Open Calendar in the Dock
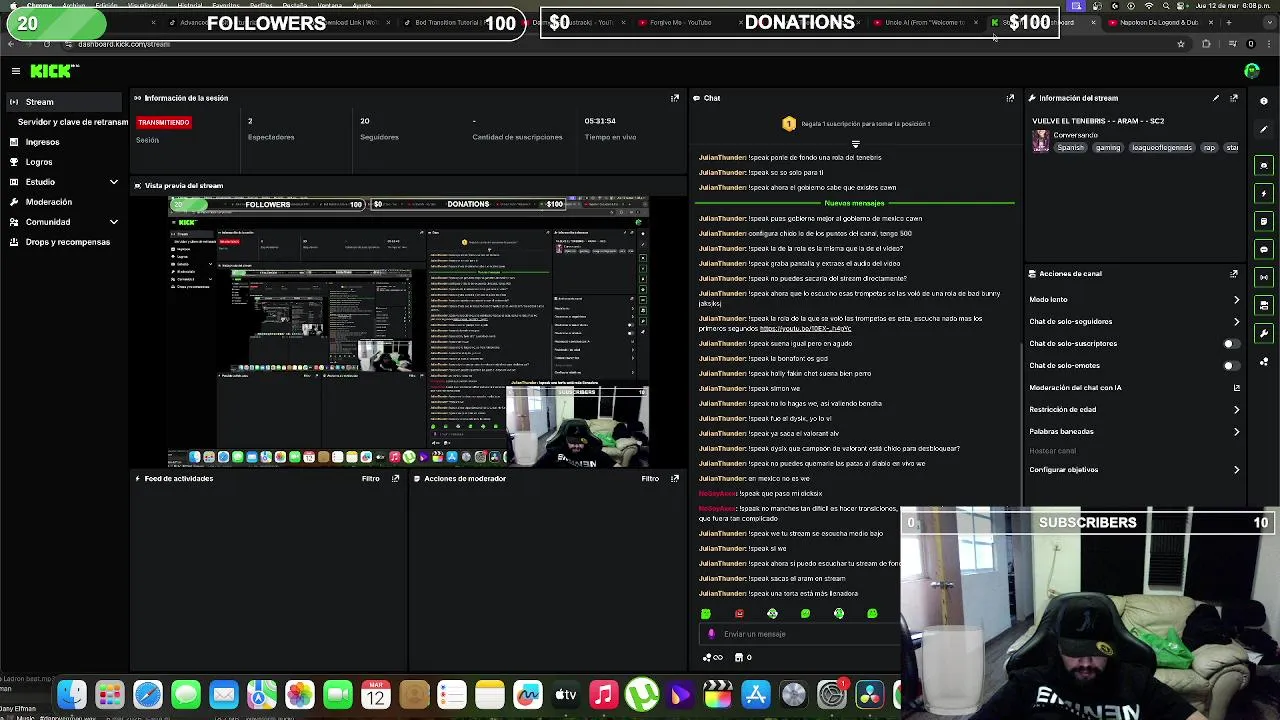 coord(376,694)
